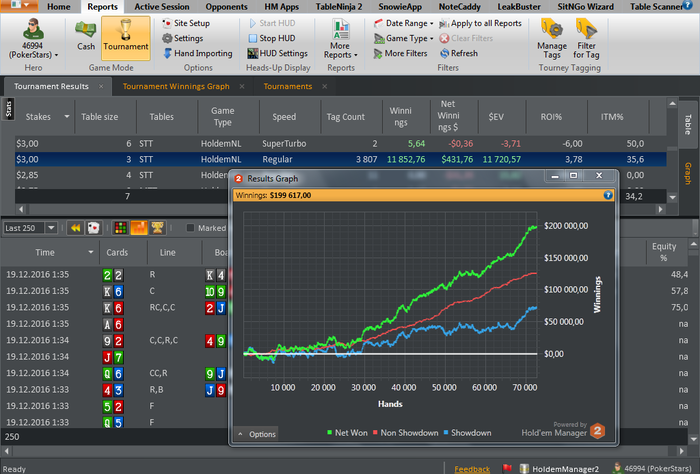This screenshot has width=700, height=474.
Task: Toggle the Marked checkbox
Action: click(190, 228)
